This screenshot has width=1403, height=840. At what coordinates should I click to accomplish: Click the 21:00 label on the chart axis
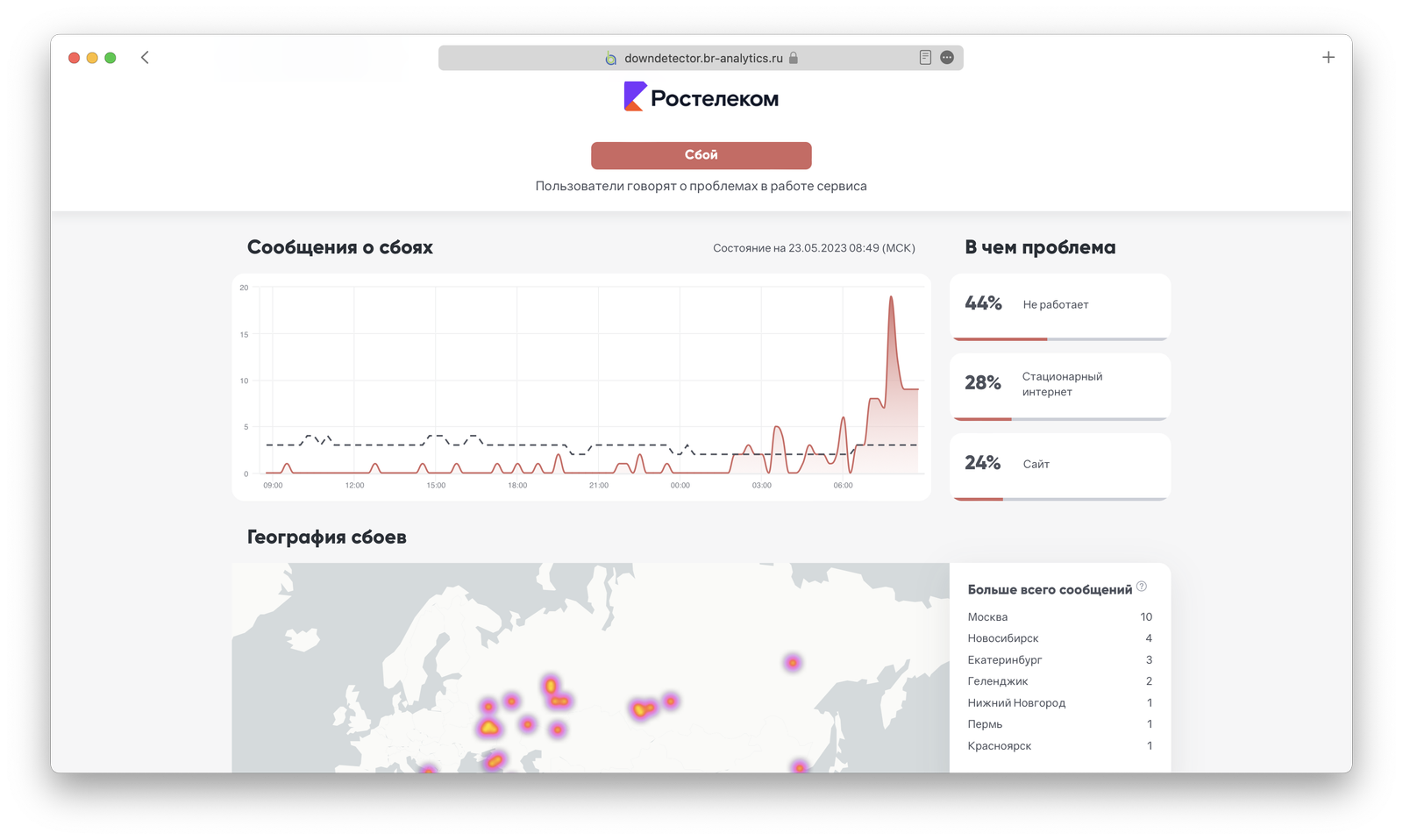pyautogui.click(x=599, y=485)
